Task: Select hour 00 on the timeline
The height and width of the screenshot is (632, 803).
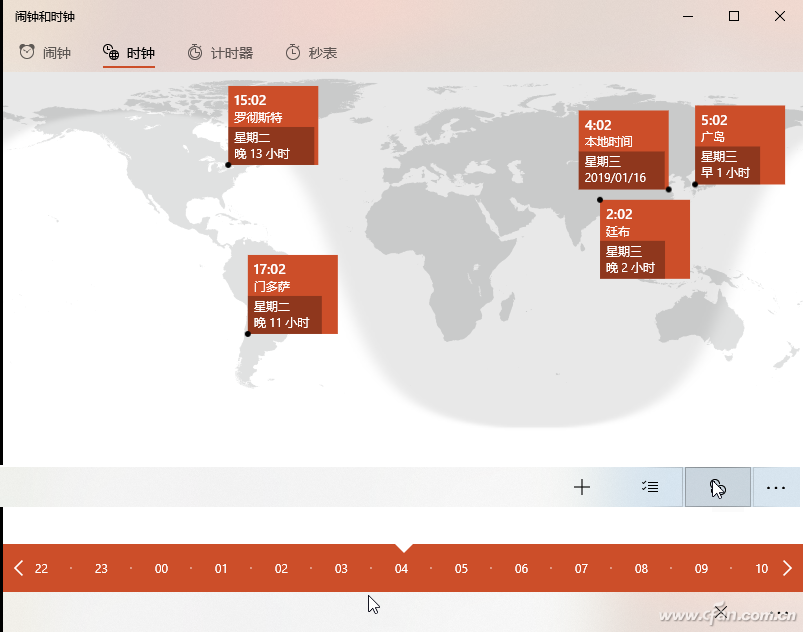Action: point(161,568)
